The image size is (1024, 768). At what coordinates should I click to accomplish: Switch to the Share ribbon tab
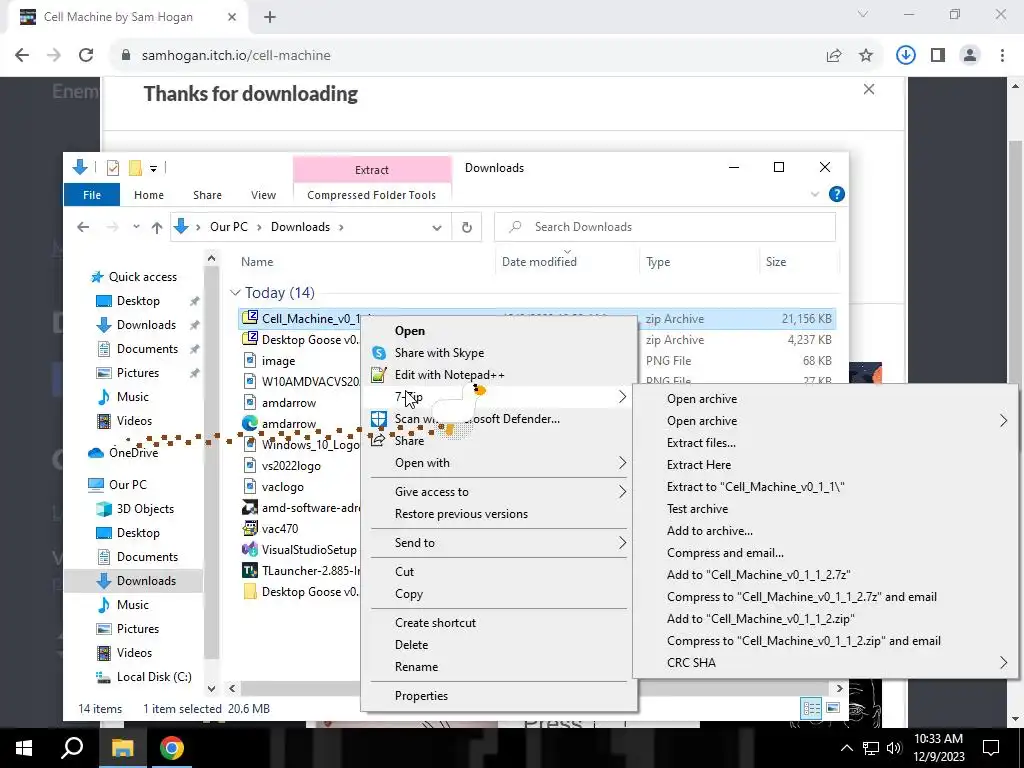pyautogui.click(x=207, y=195)
